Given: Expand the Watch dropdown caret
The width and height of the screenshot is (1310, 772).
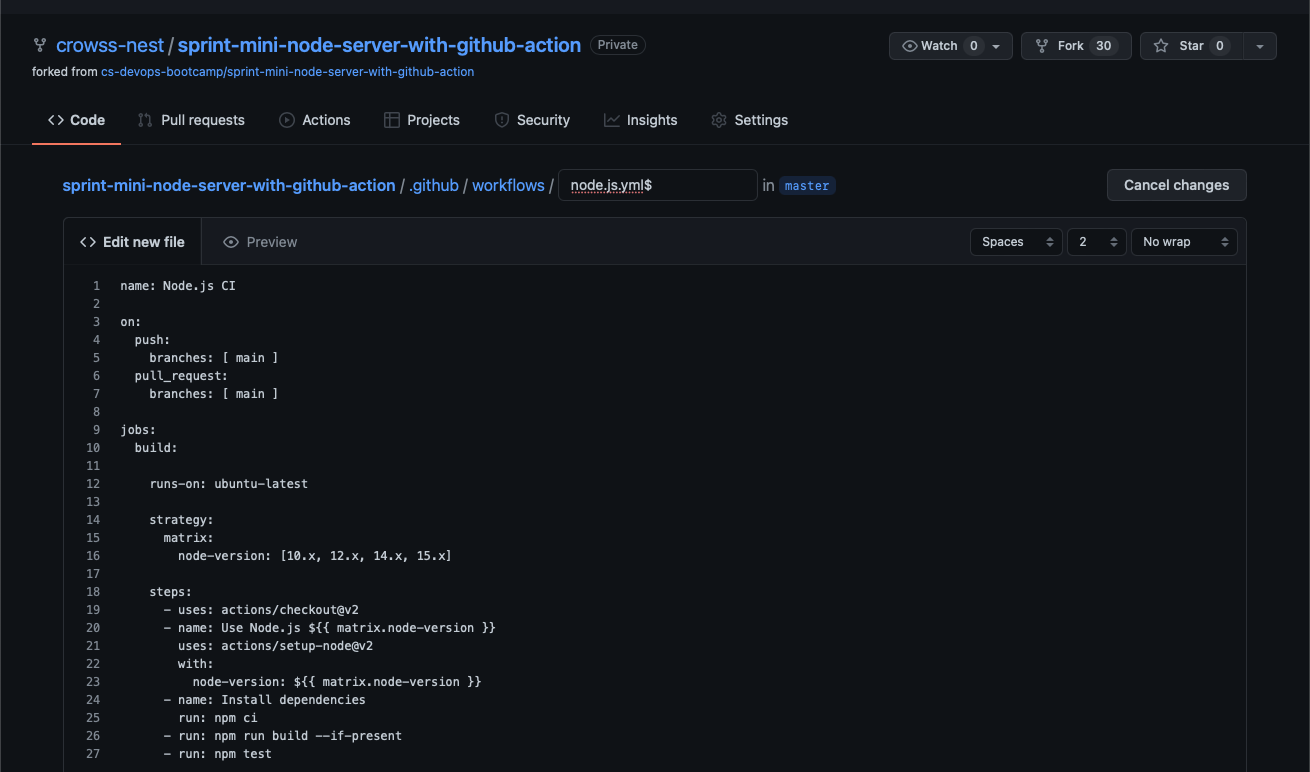Looking at the screenshot, I should pos(996,46).
